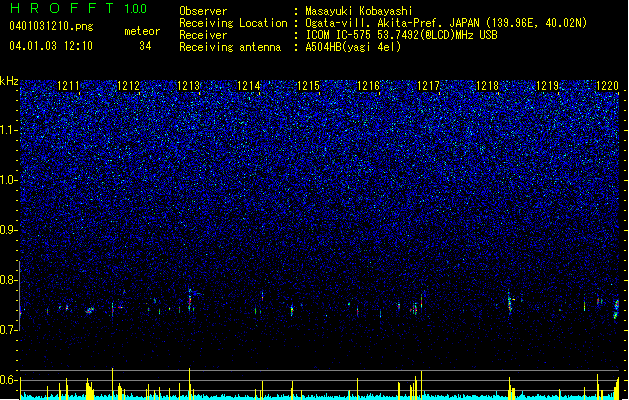Click time marker 1211
The height and width of the screenshot is (400, 629).
click(68, 85)
